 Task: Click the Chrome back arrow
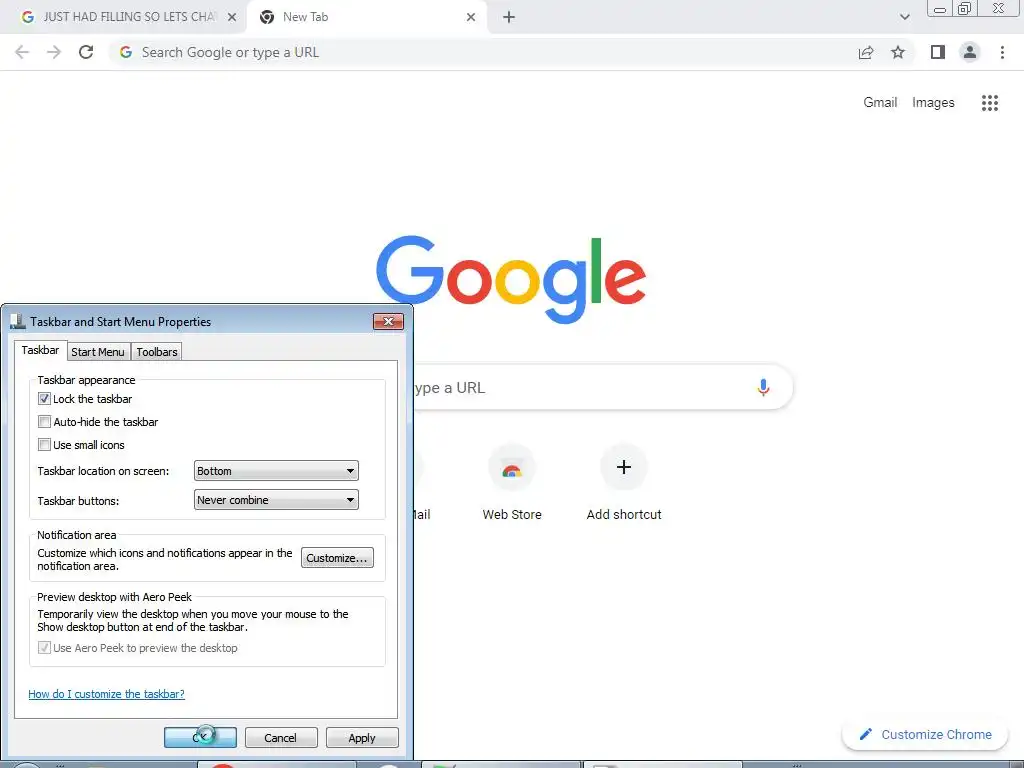22,52
